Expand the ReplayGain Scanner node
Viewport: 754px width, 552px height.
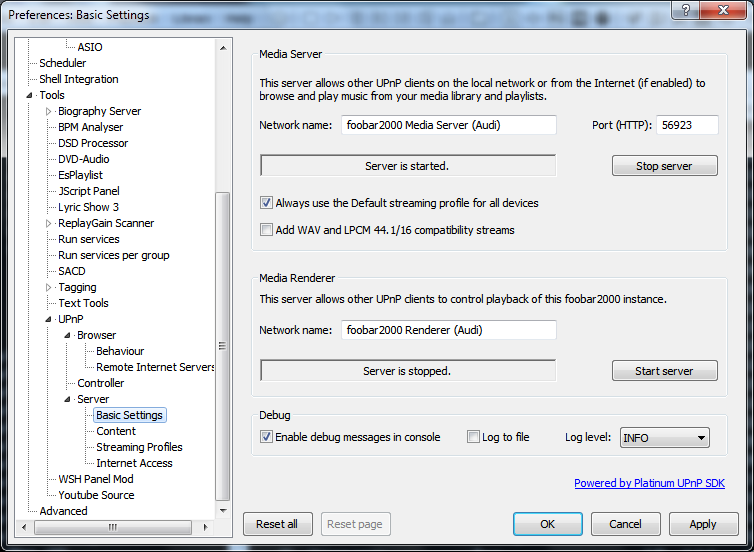coord(49,223)
